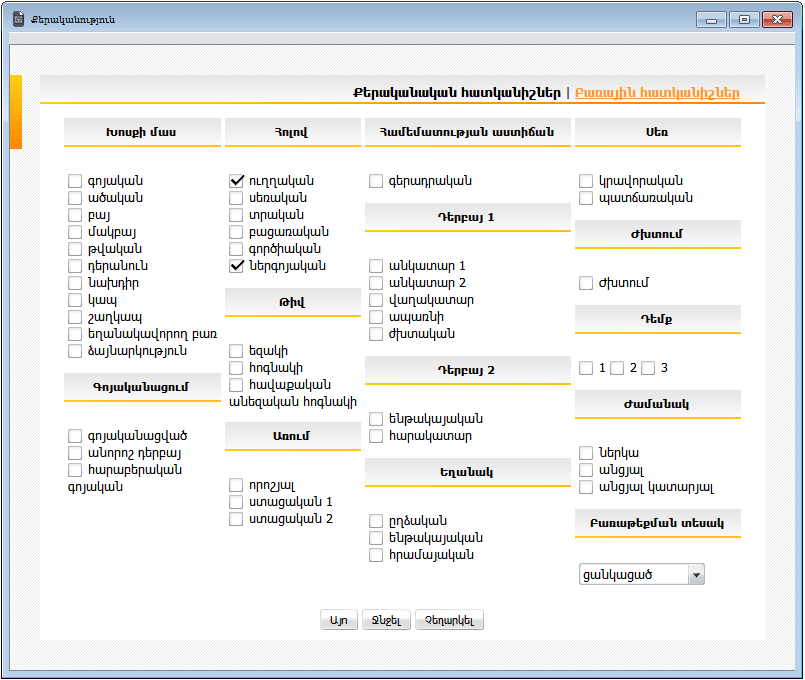This screenshot has width=805, height=680.
Task: Check the ձայնարկություն checkbox
Action: [75, 351]
